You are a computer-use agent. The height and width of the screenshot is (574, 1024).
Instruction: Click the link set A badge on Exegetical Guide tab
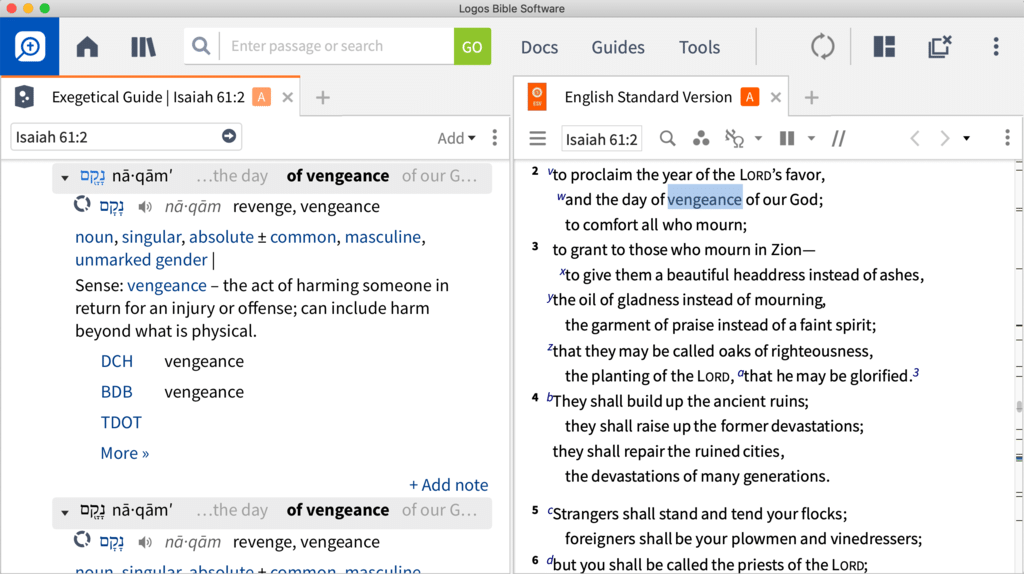pyautogui.click(x=262, y=97)
